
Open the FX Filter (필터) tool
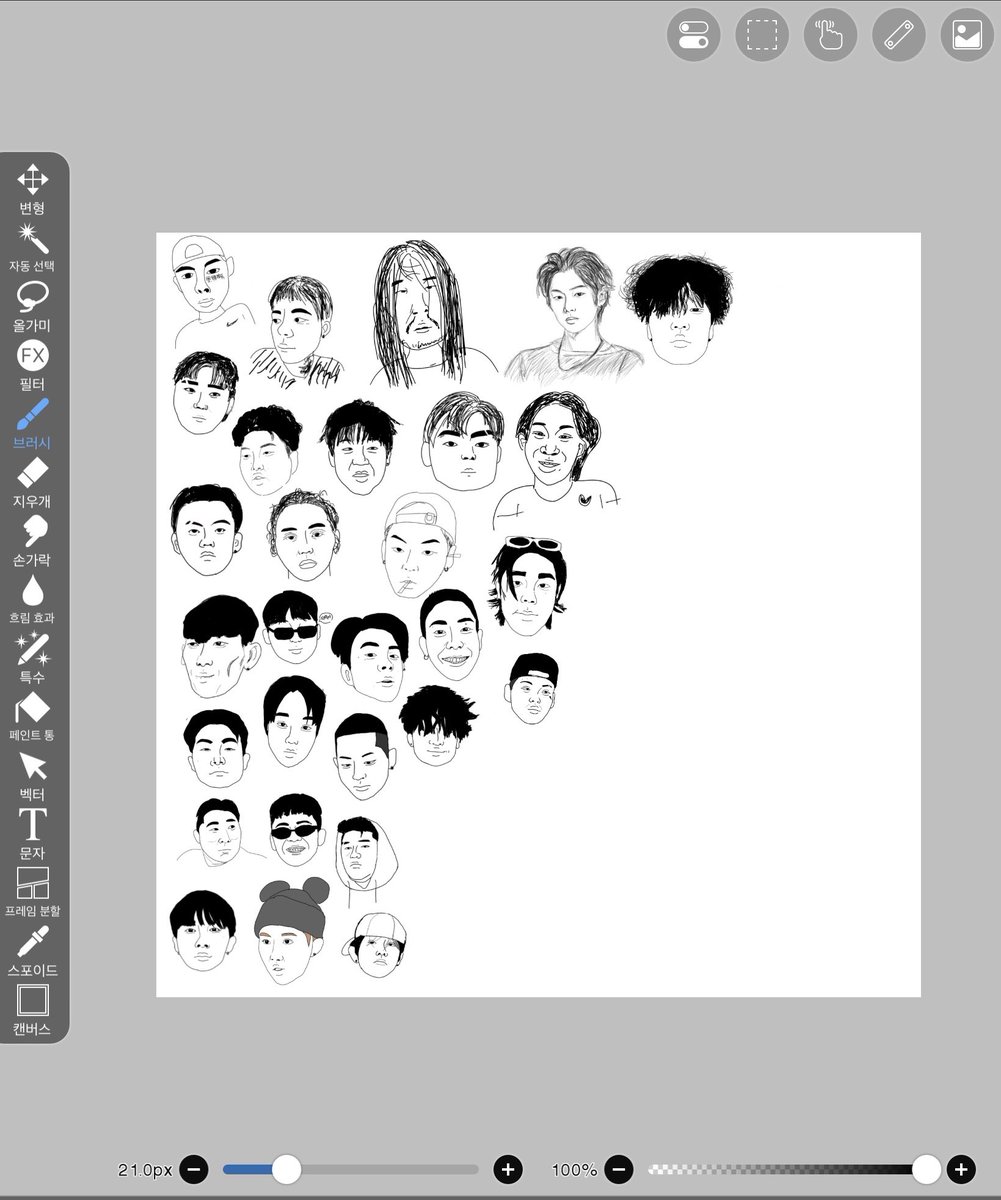click(x=33, y=365)
